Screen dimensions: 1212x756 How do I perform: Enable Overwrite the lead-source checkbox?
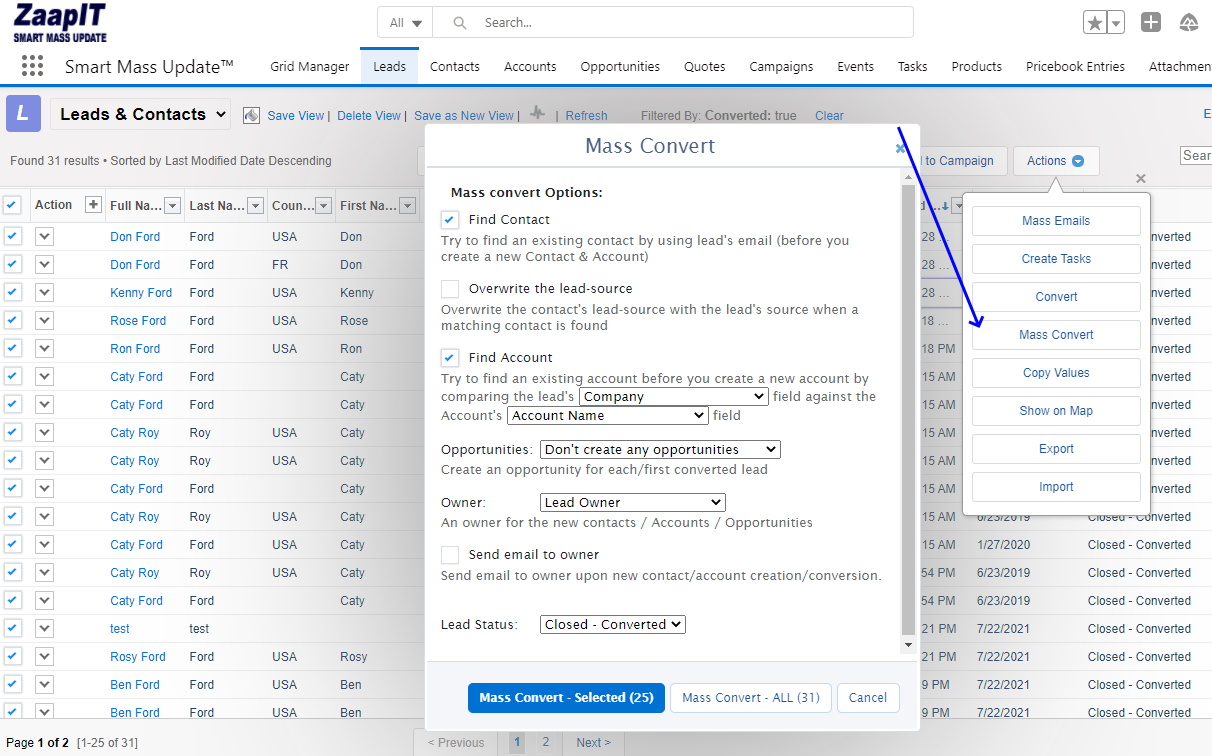point(450,289)
